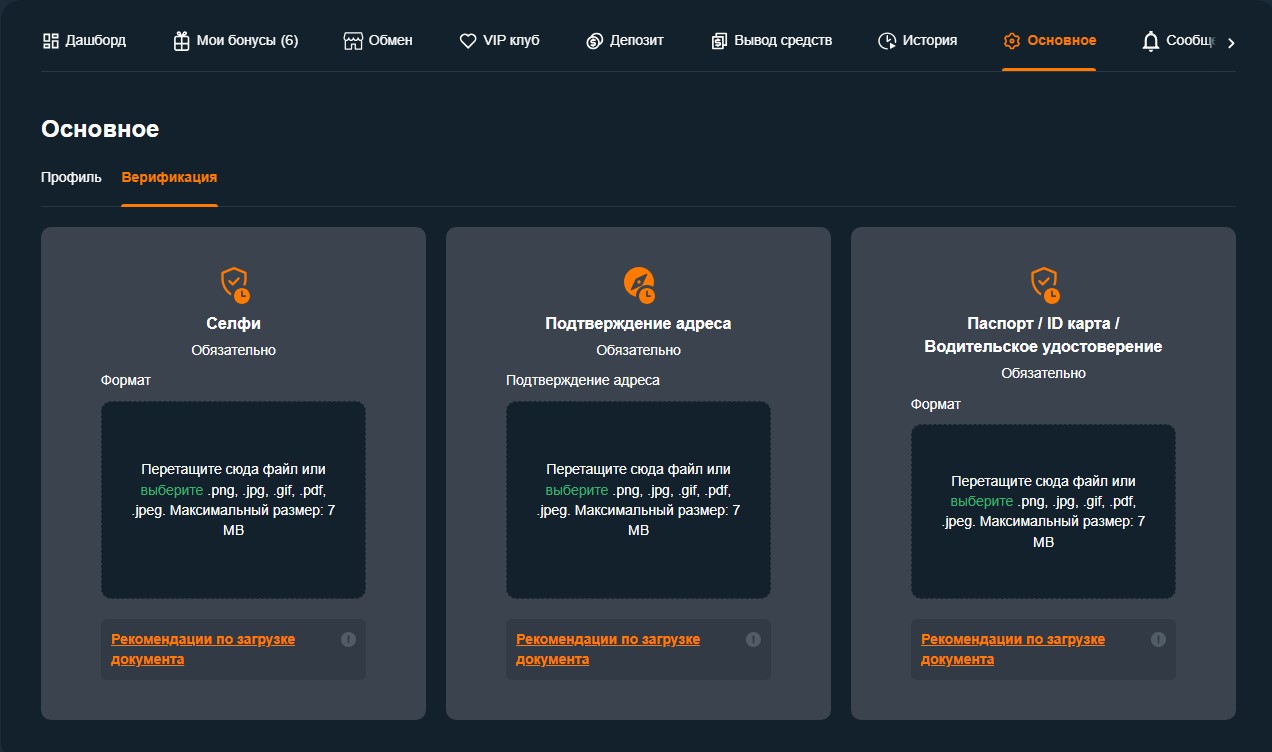Open VIP клуб via the heart icon

(x=467, y=40)
